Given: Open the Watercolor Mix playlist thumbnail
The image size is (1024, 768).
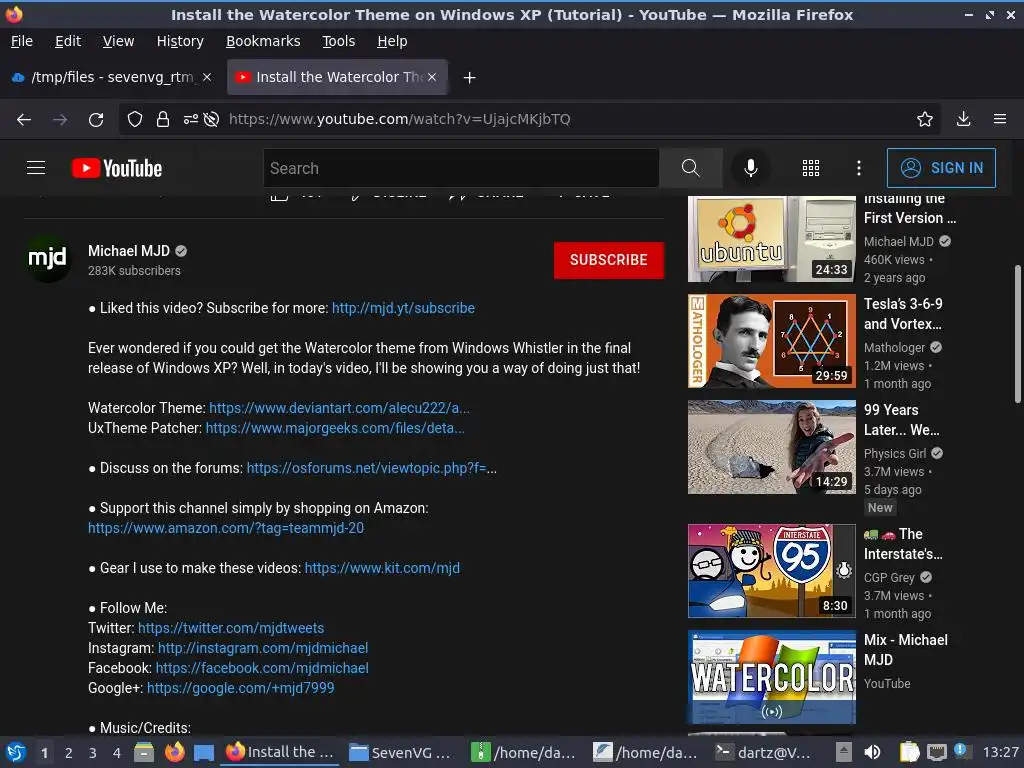Looking at the screenshot, I should click(x=771, y=677).
